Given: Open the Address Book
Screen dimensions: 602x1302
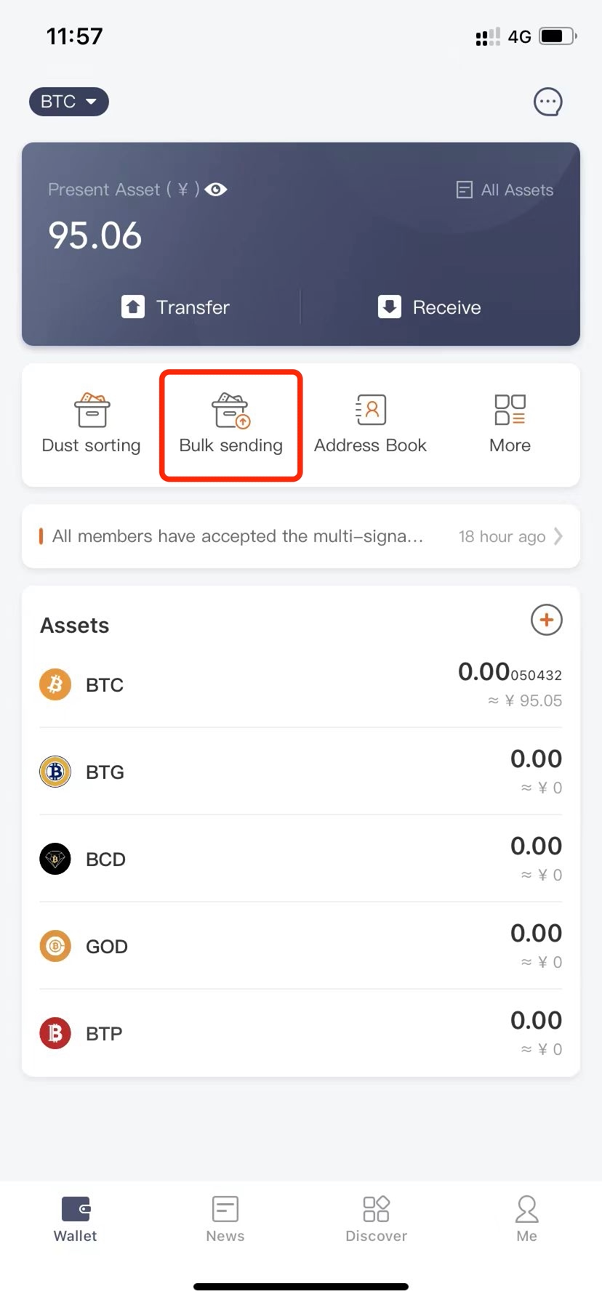Looking at the screenshot, I should click(x=370, y=423).
